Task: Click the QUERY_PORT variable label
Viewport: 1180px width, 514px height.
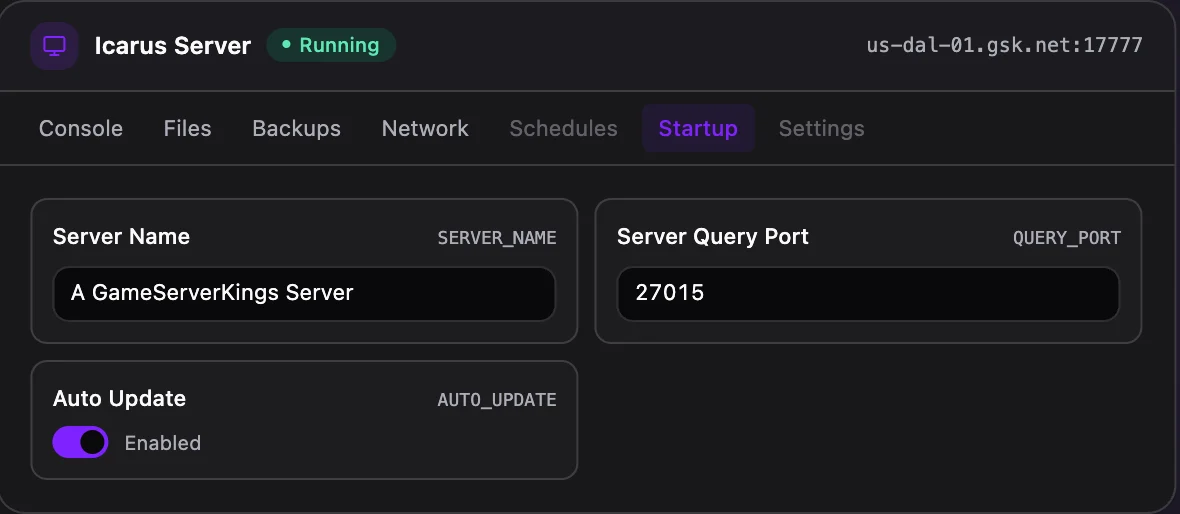Action: pyautogui.click(x=1066, y=238)
